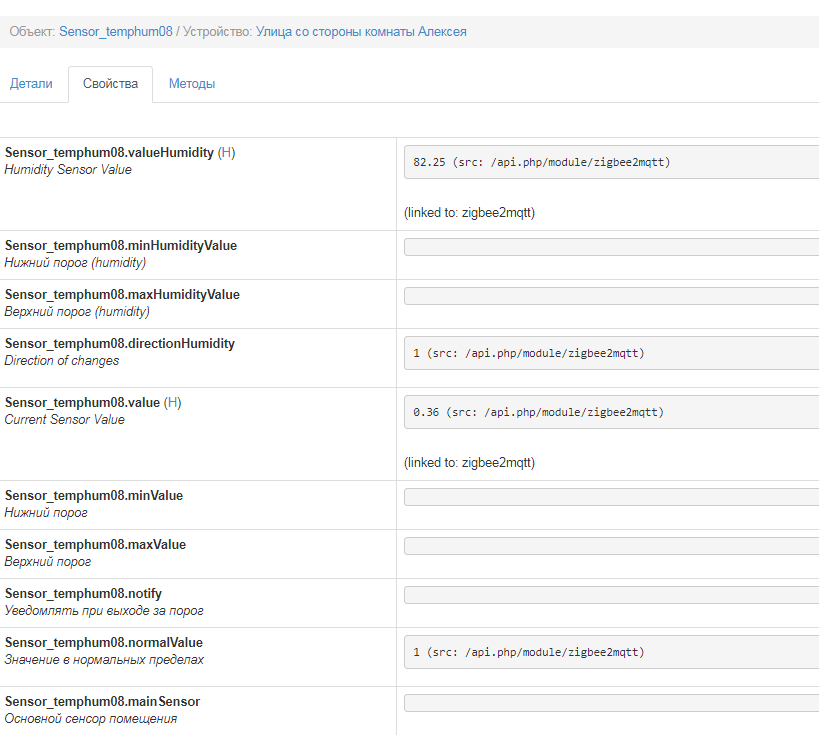Click linked to zigbee2mqtt text under sensor value
819x735 pixels.
469,463
